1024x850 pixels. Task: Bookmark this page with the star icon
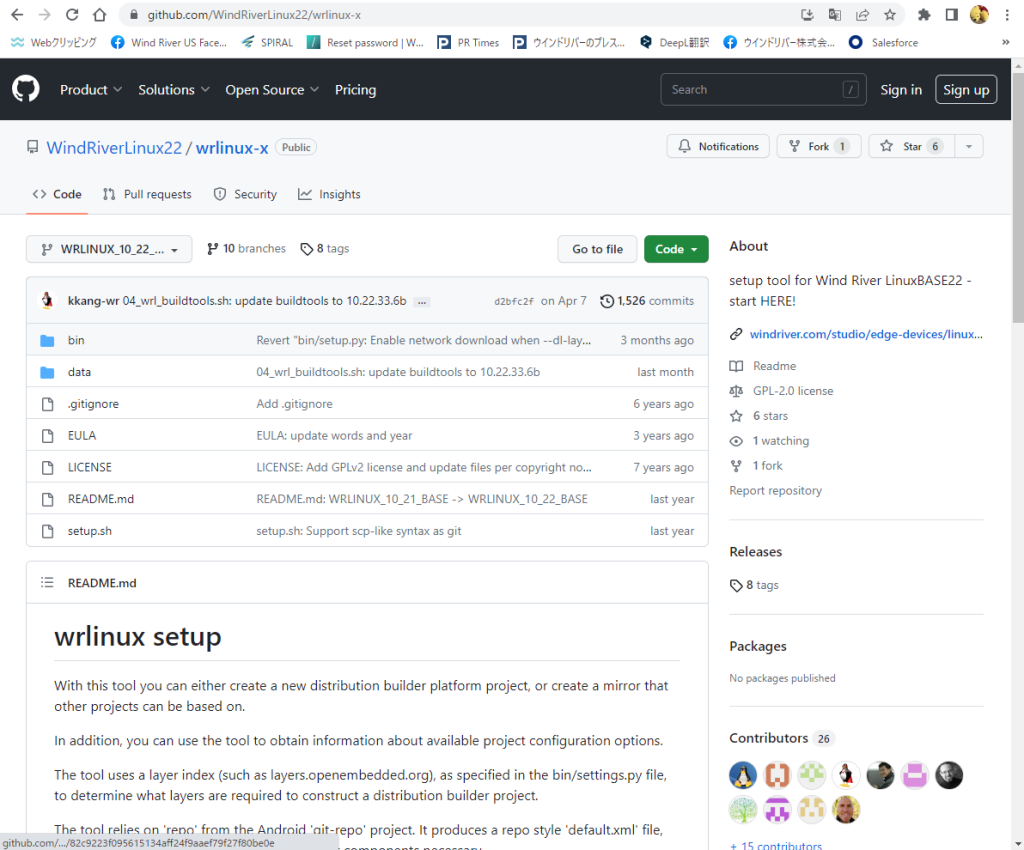889,15
